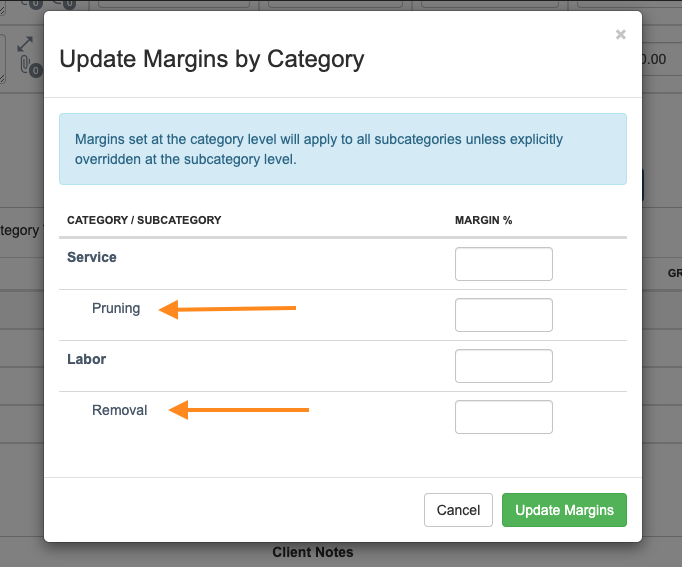Screen dimensions: 682x567
Task: Select the Pruning subcategory label
Action: tap(116, 308)
